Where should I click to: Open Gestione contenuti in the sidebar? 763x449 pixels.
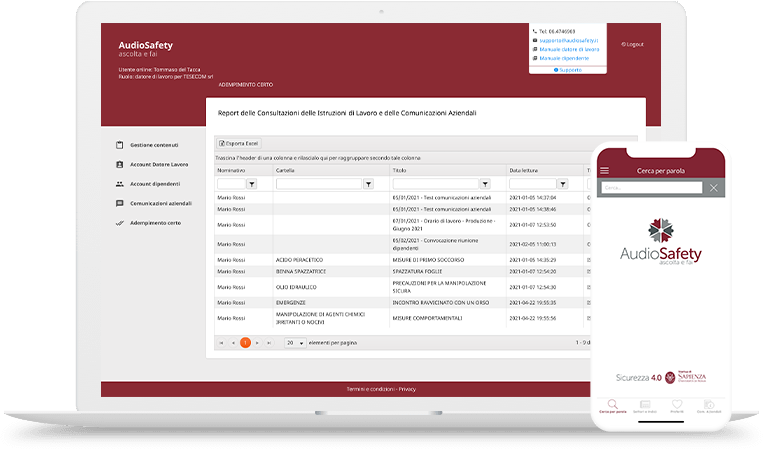click(x=148, y=145)
